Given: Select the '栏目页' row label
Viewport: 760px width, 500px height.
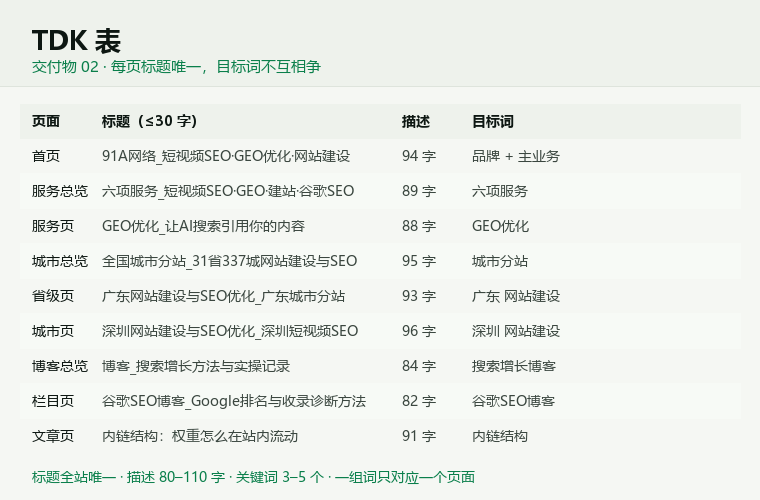Looking at the screenshot, I should pos(53,401).
